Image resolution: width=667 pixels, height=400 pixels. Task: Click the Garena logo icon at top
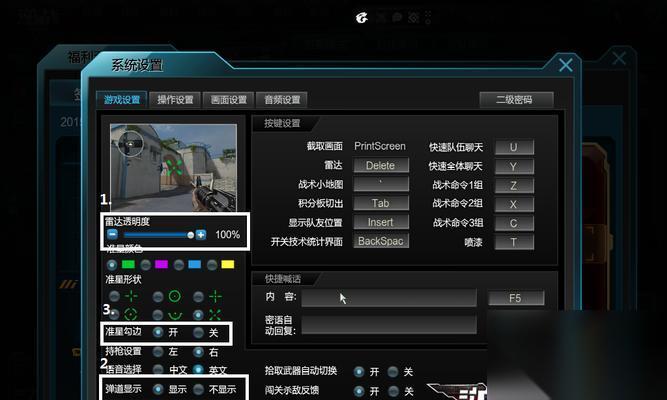coord(361,18)
